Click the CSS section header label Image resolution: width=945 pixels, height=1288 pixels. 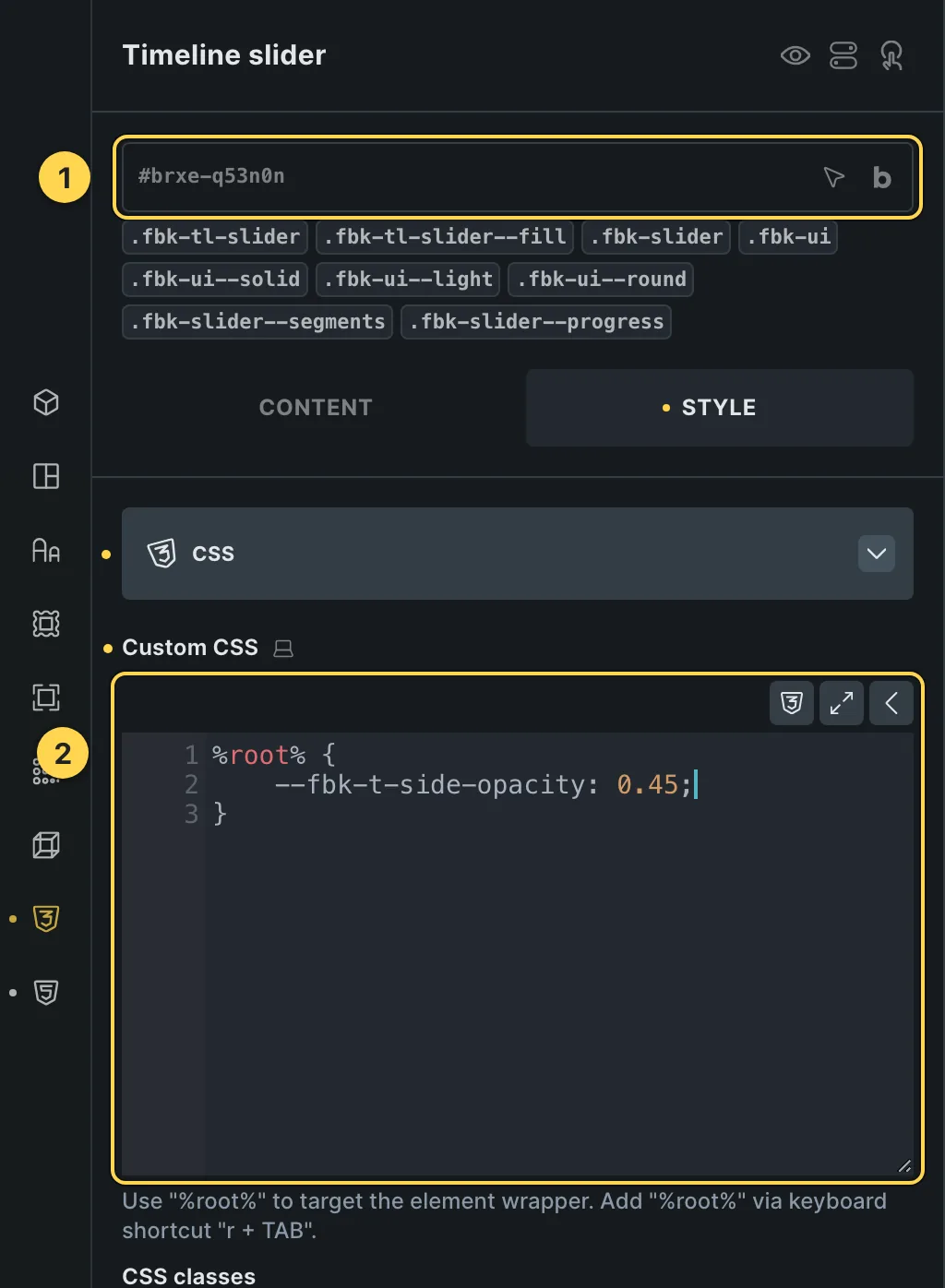click(213, 554)
